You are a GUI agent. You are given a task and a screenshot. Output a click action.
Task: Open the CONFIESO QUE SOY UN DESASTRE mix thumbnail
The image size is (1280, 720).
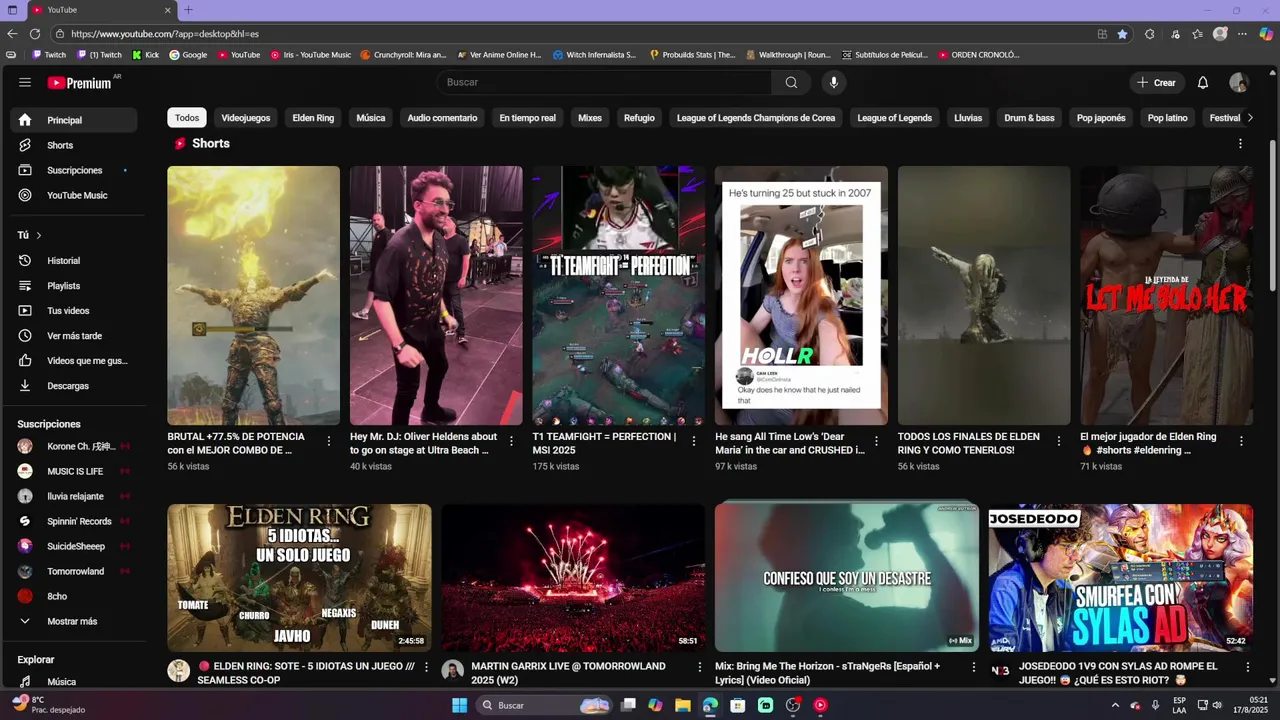coord(847,578)
